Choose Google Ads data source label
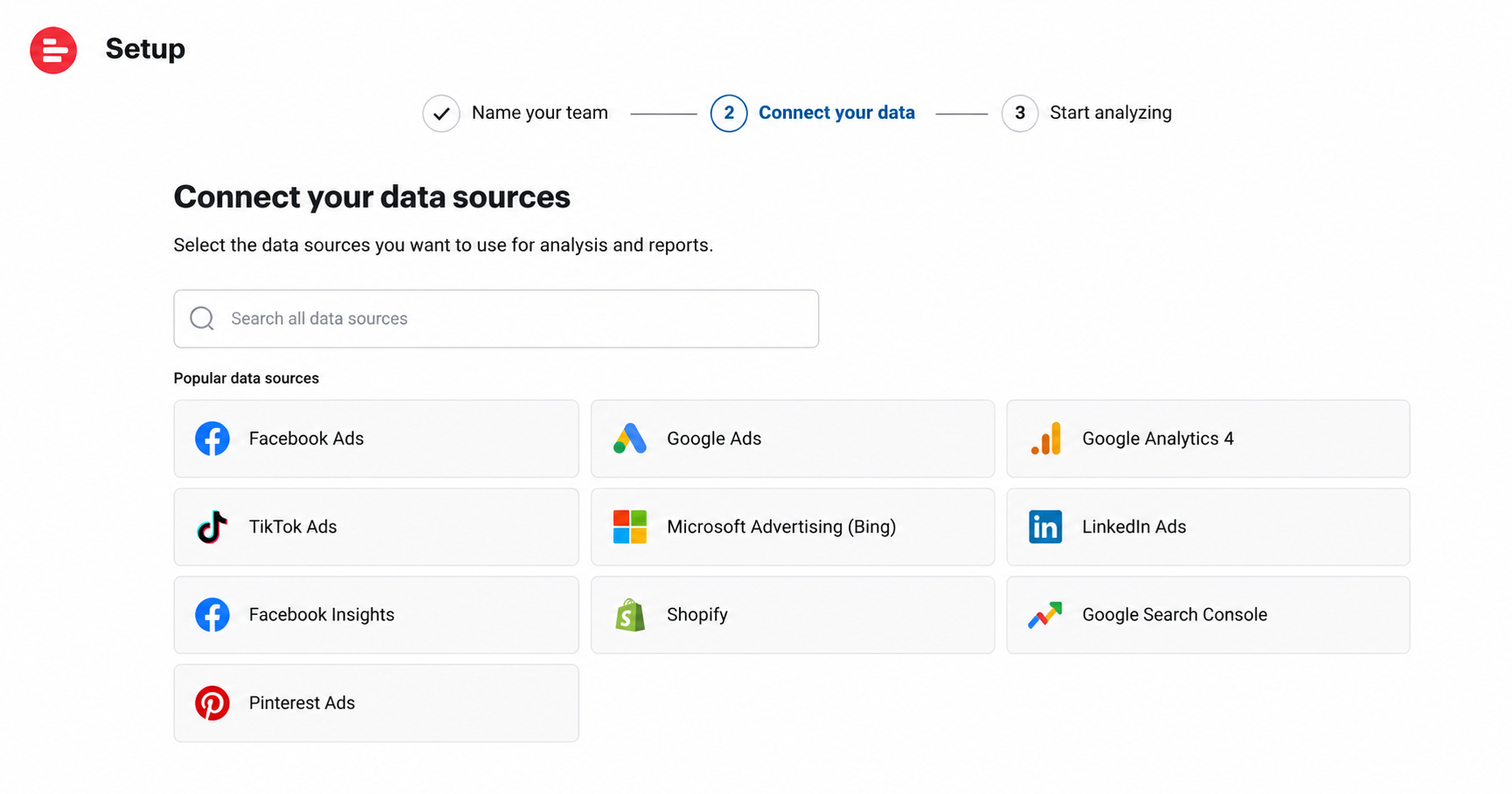Viewport: 1512px width, 794px height. [x=714, y=438]
